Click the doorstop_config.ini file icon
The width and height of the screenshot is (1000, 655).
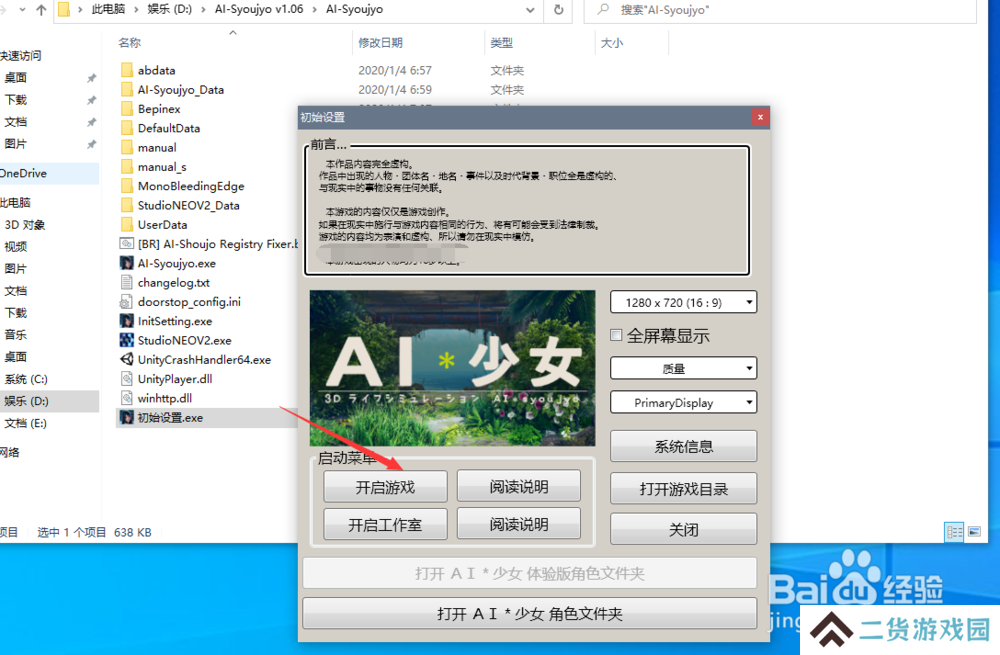(126, 302)
